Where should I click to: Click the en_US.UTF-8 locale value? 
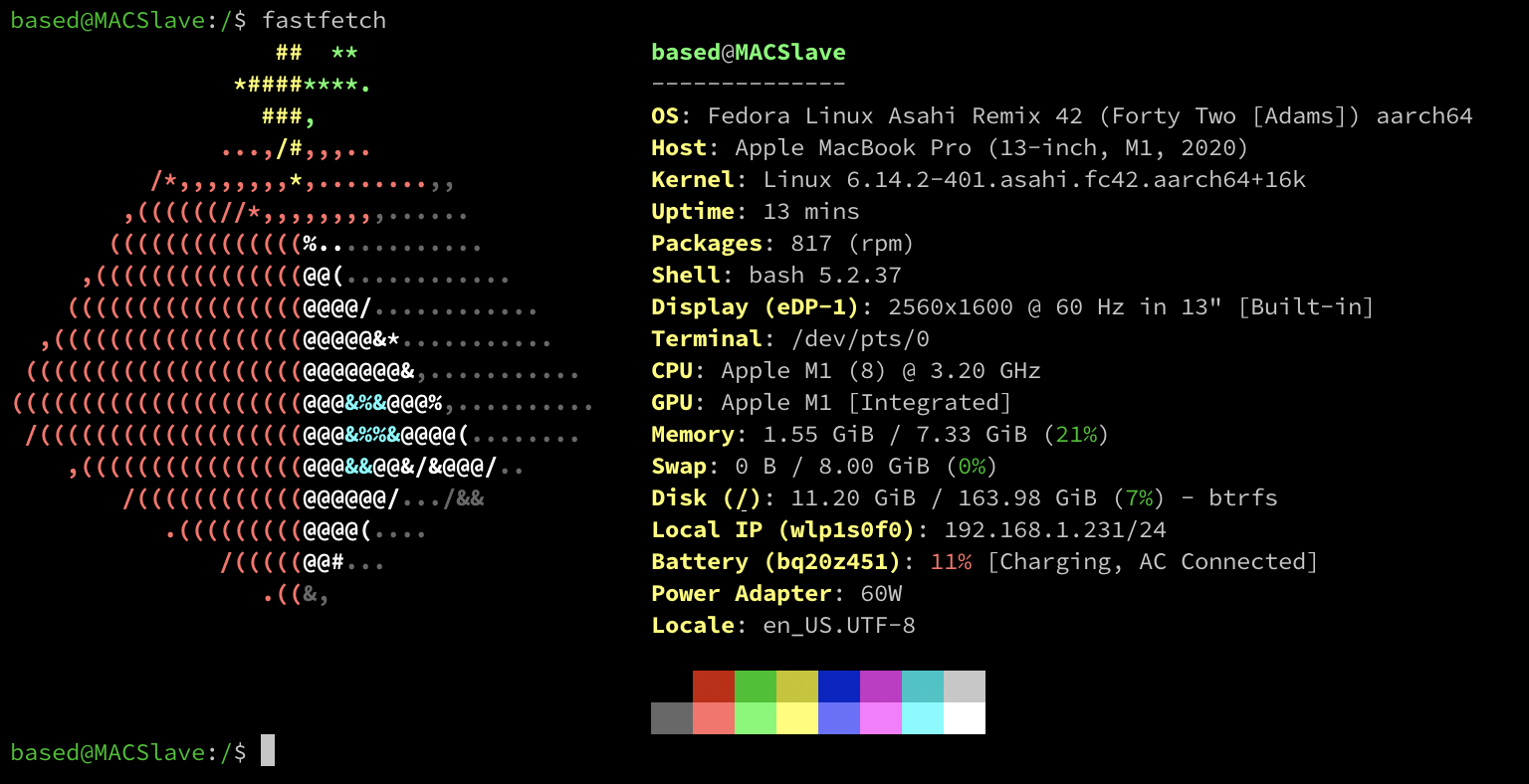(x=839, y=625)
